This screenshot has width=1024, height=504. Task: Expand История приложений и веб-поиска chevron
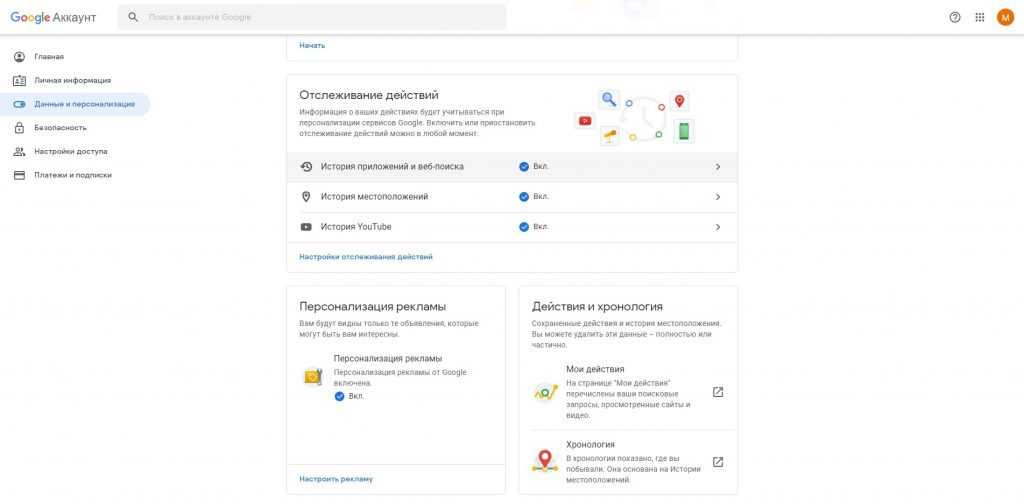tap(718, 167)
